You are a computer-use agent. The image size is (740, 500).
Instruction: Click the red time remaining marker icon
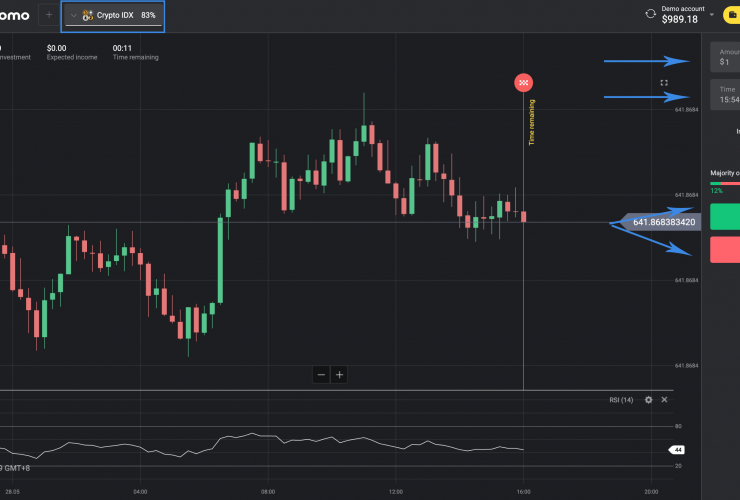pyautogui.click(x=523, y=81)
